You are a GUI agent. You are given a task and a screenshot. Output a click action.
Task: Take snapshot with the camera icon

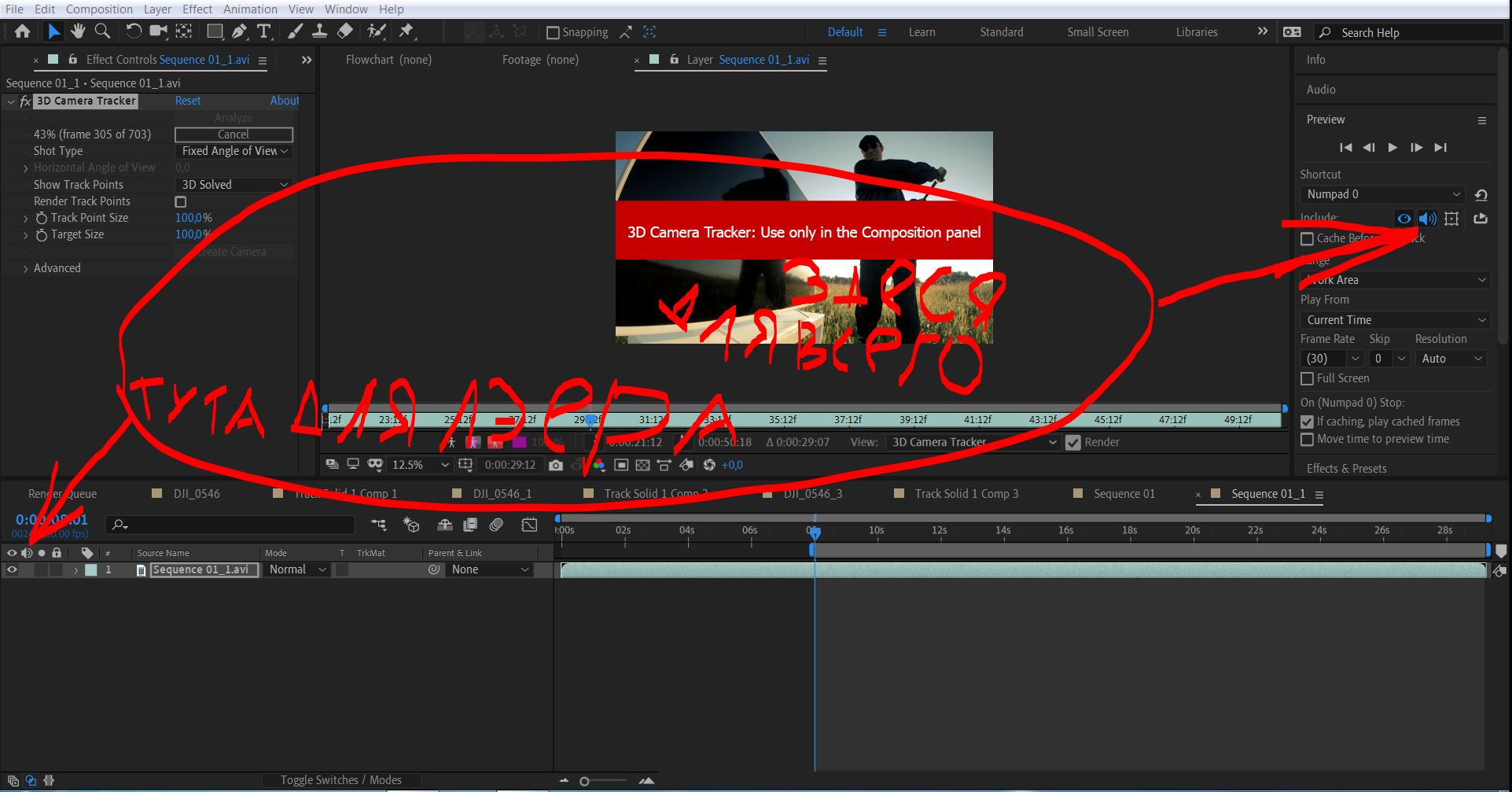[x=556, y=465]
